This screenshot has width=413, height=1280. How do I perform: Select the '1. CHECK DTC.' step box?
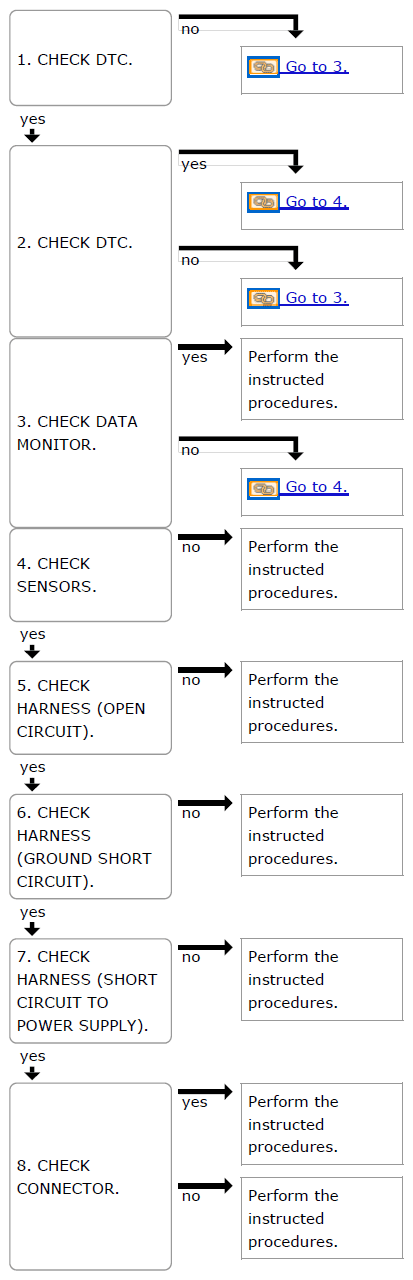click(91, 58)
